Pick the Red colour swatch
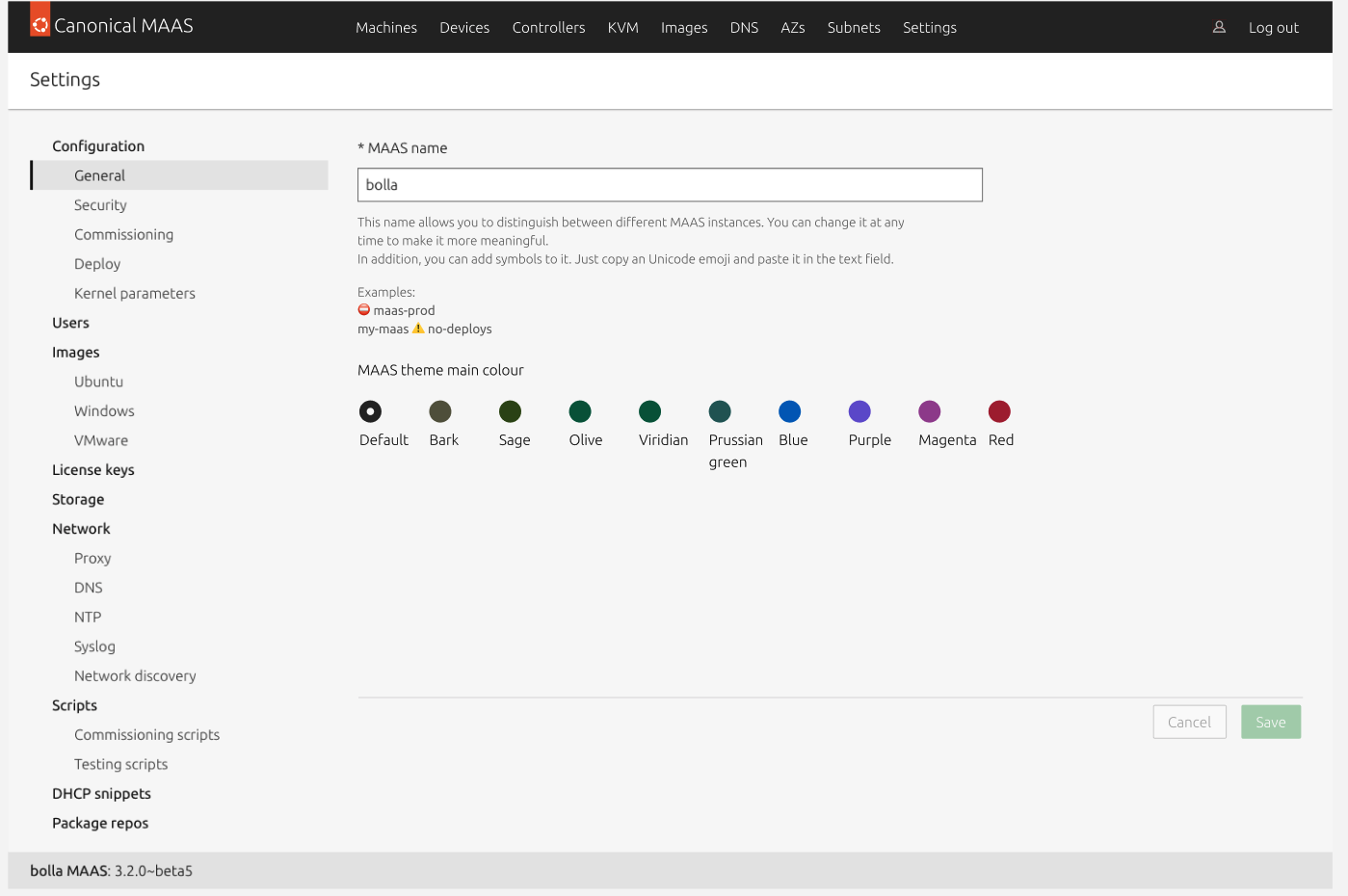The height and width of the screenshot is (896, 1348). [x=999, y=411]
